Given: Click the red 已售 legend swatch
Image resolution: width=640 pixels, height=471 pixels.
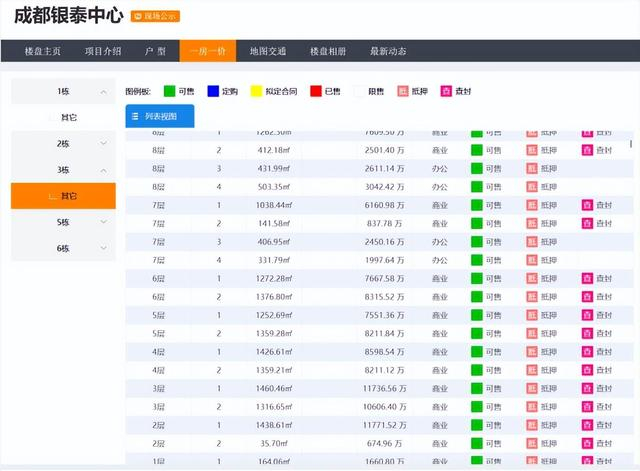Looking at the screenshot, I should pos(316,91).
